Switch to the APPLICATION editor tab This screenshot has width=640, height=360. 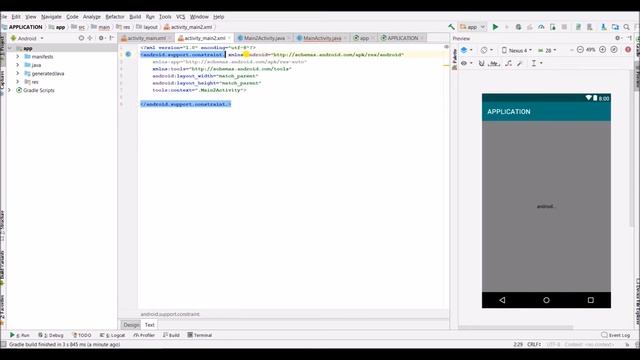[402, 38]
